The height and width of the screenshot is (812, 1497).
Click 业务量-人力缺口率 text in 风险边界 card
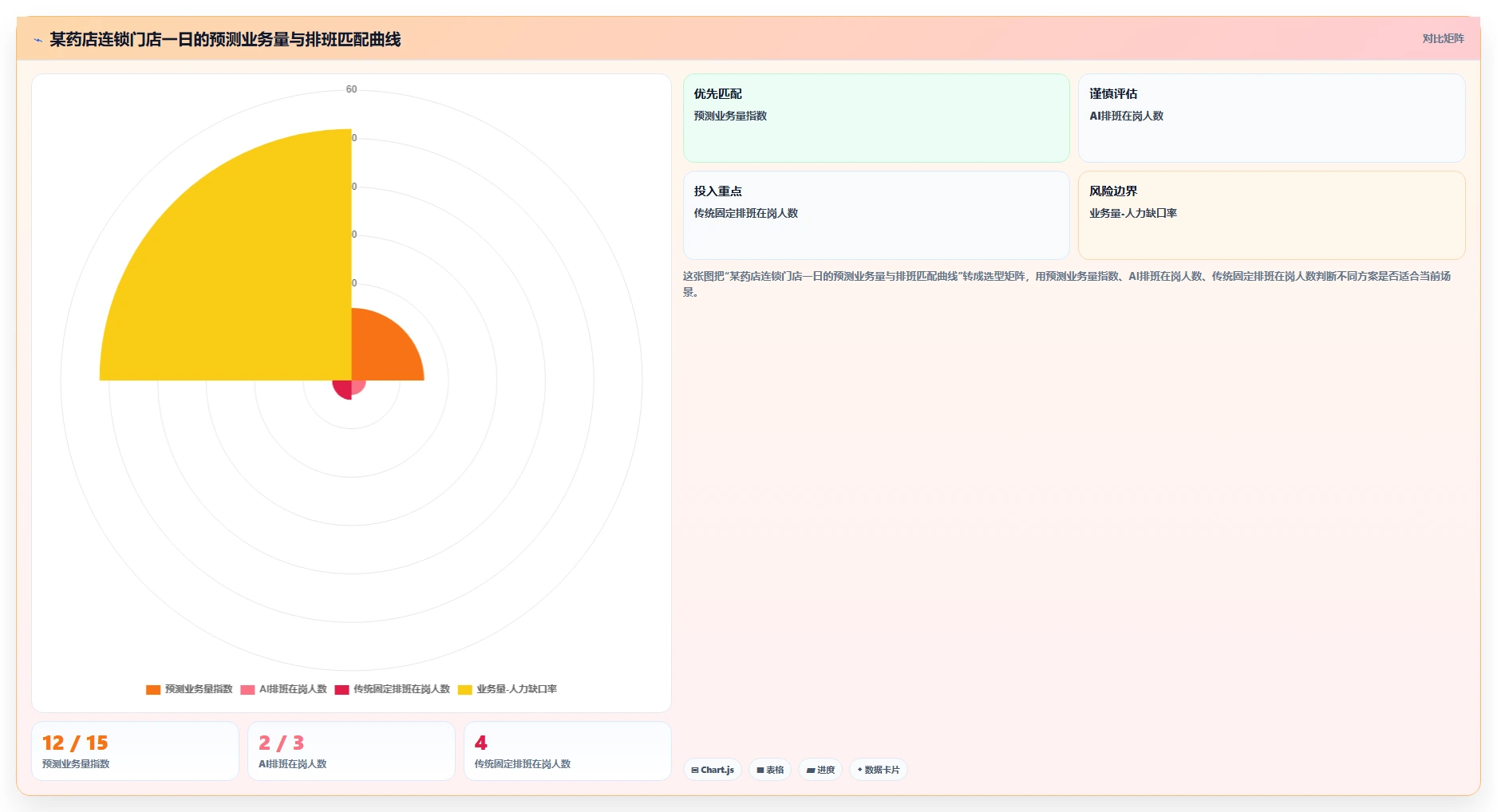click(1133, 213)
